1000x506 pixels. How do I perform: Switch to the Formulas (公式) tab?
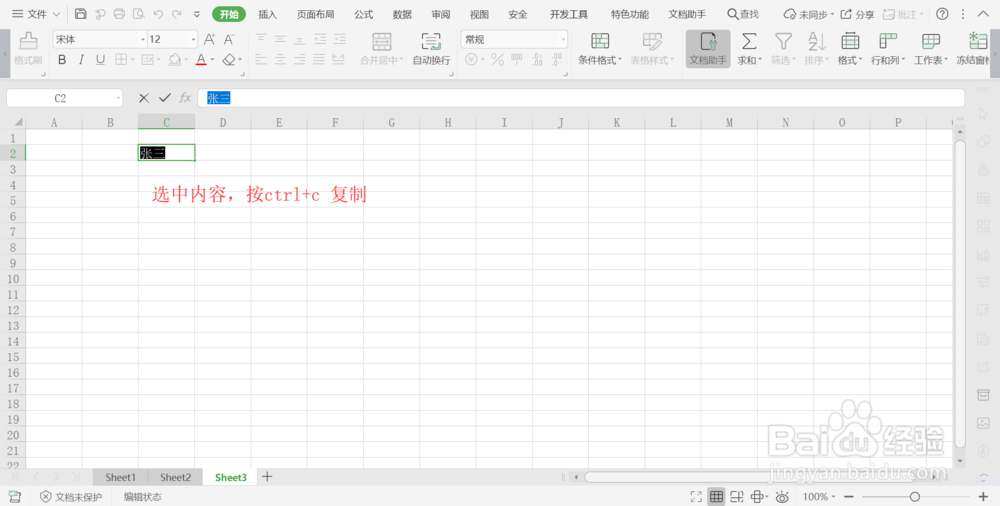click(x=364, y=14)
